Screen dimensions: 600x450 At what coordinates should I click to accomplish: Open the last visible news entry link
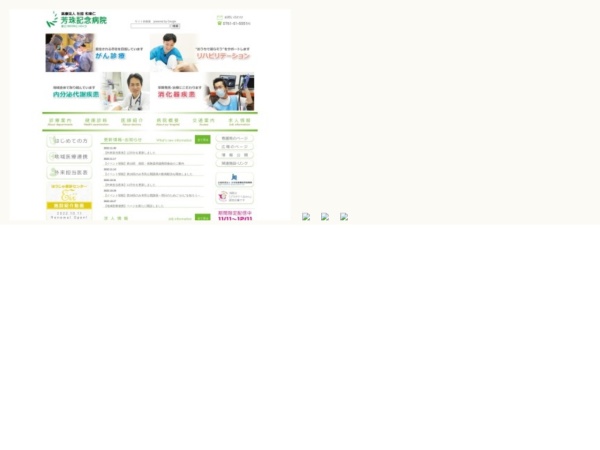134,206
